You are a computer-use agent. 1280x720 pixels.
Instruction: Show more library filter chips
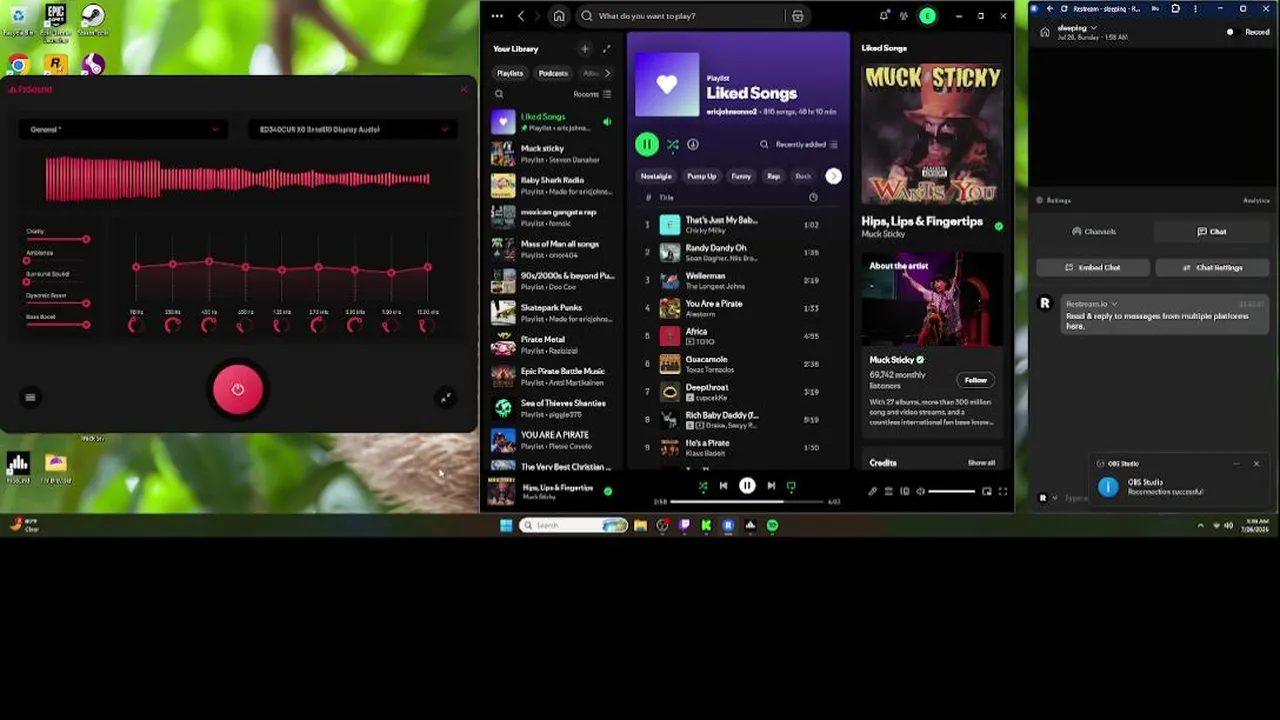coord(606,73)
